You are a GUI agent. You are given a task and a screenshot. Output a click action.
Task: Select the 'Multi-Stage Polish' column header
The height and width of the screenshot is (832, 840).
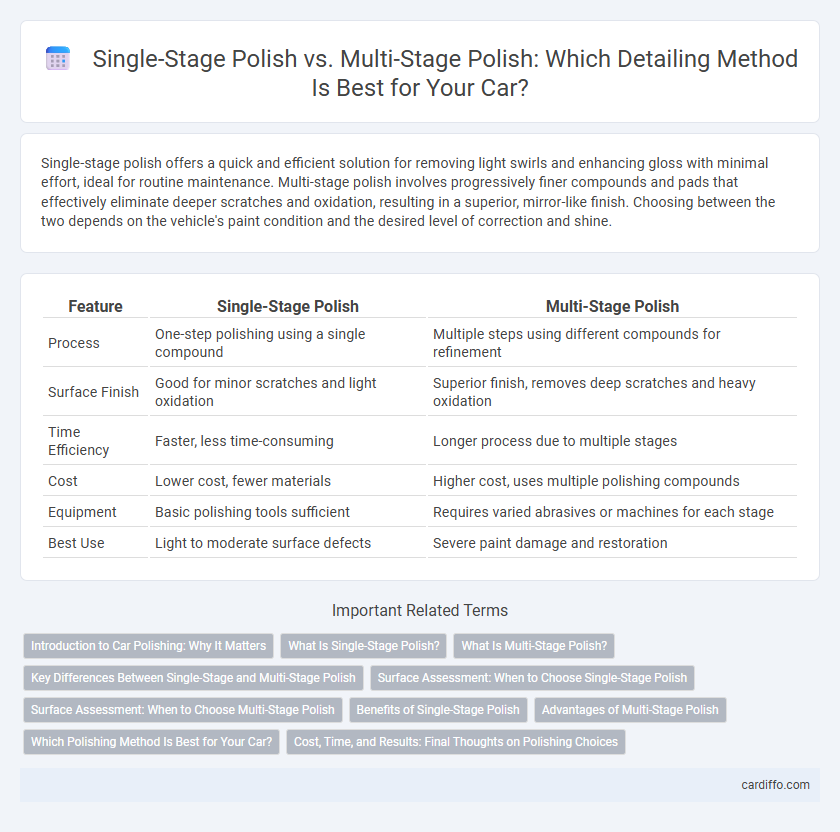(612, 306)
